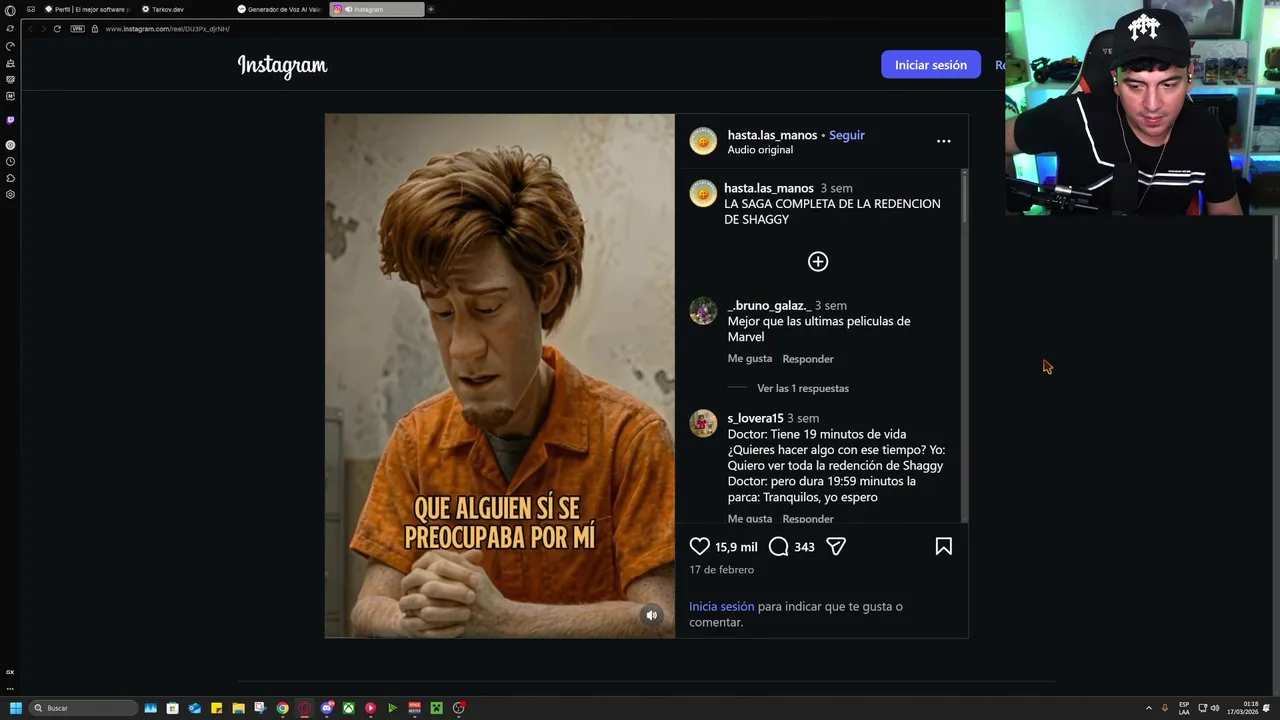Open hasta.las_manos username in post header
The height and width of the screenshot is (720, 1280).
point(772,135)
